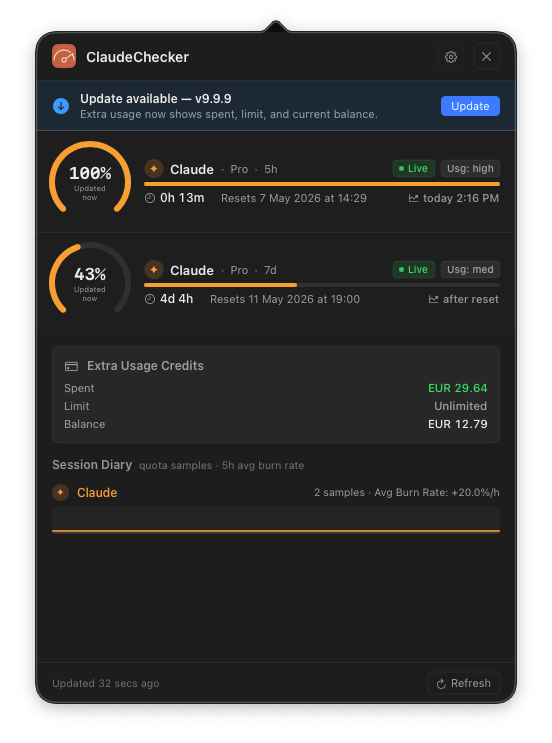Viewport: 552px width, 743px height.
Task: Close the ClaudeChecker popover
Action: tap(487, 57)
